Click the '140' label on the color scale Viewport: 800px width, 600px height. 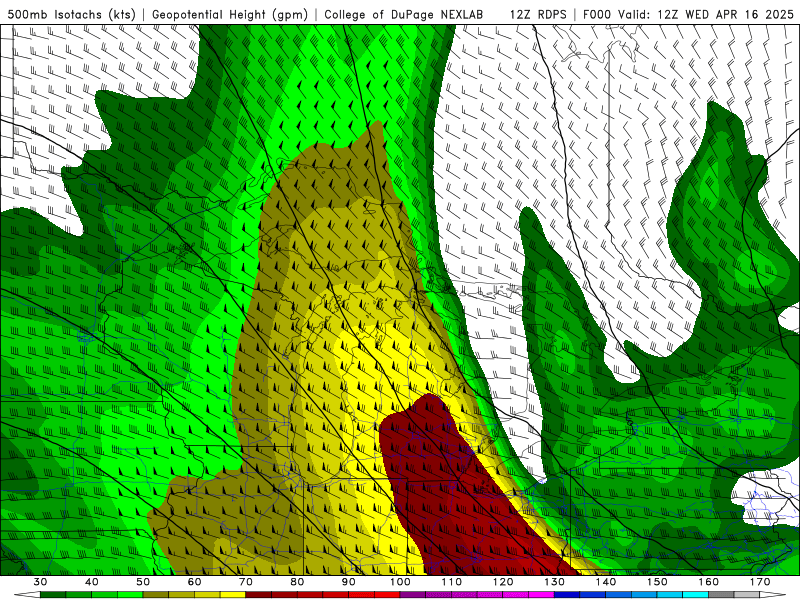[x=606, y=582]
